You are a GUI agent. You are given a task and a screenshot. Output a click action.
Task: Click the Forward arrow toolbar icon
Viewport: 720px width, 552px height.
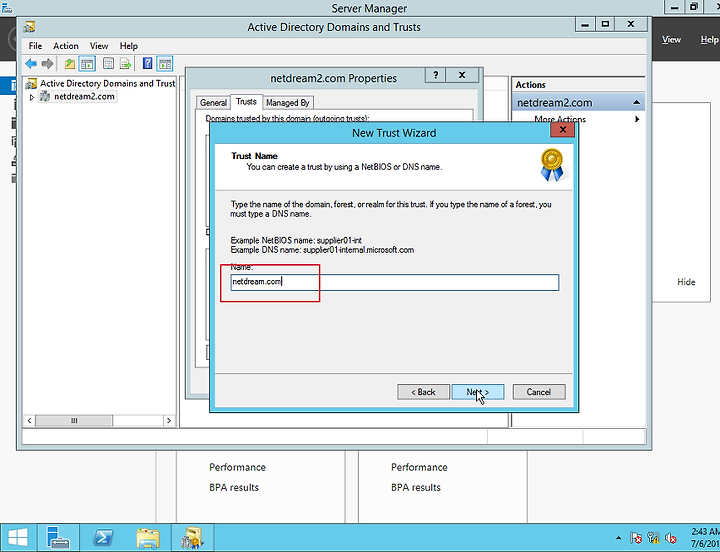click(47, 64)
